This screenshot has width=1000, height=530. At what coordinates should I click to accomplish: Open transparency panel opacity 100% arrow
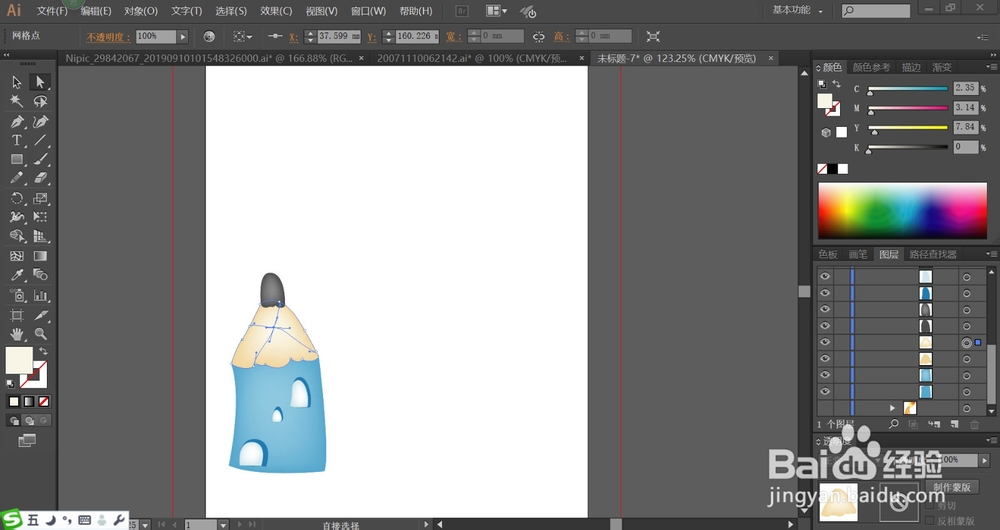click(x=984, y=460)
